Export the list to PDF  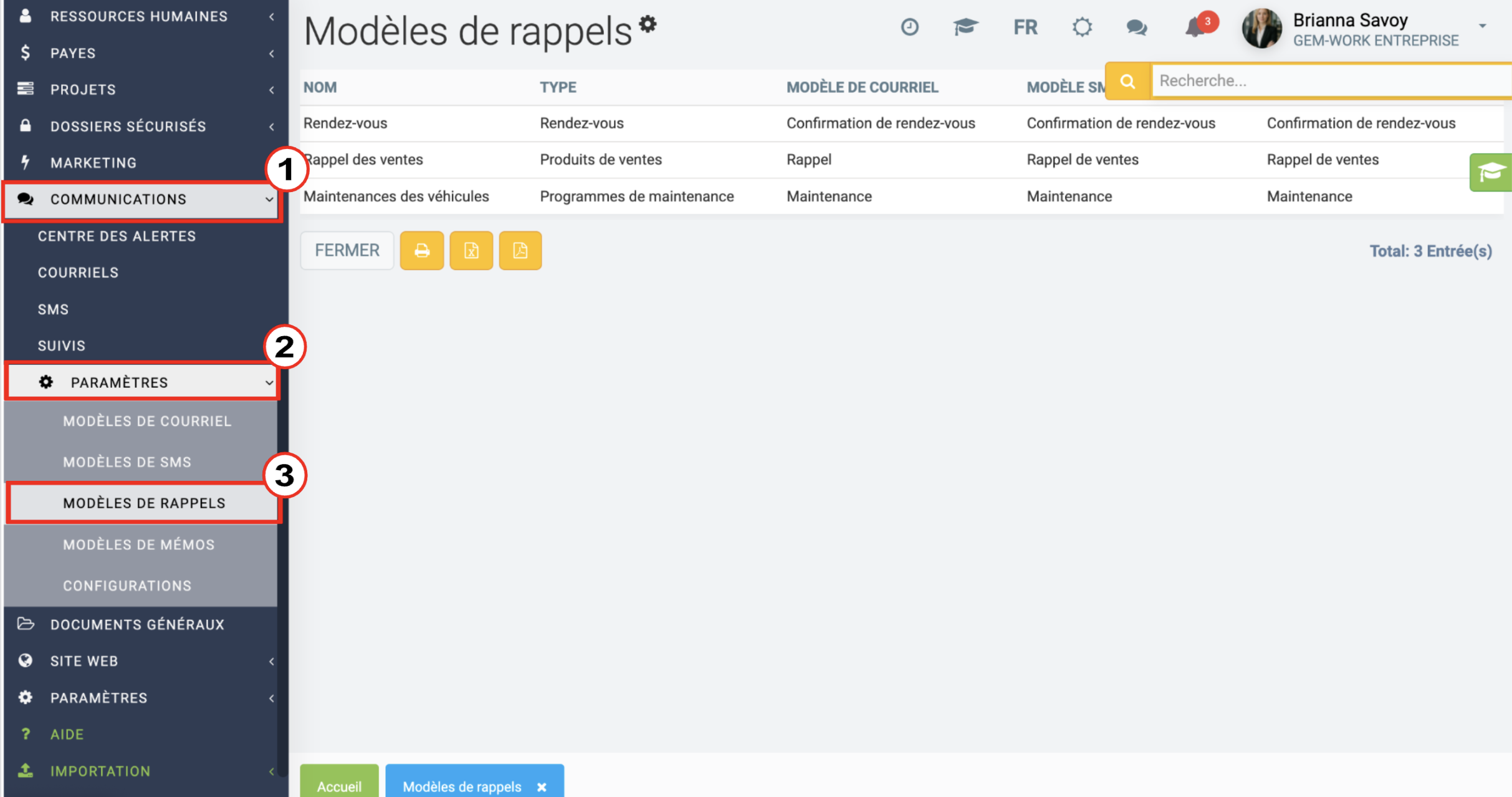[520, 251]
